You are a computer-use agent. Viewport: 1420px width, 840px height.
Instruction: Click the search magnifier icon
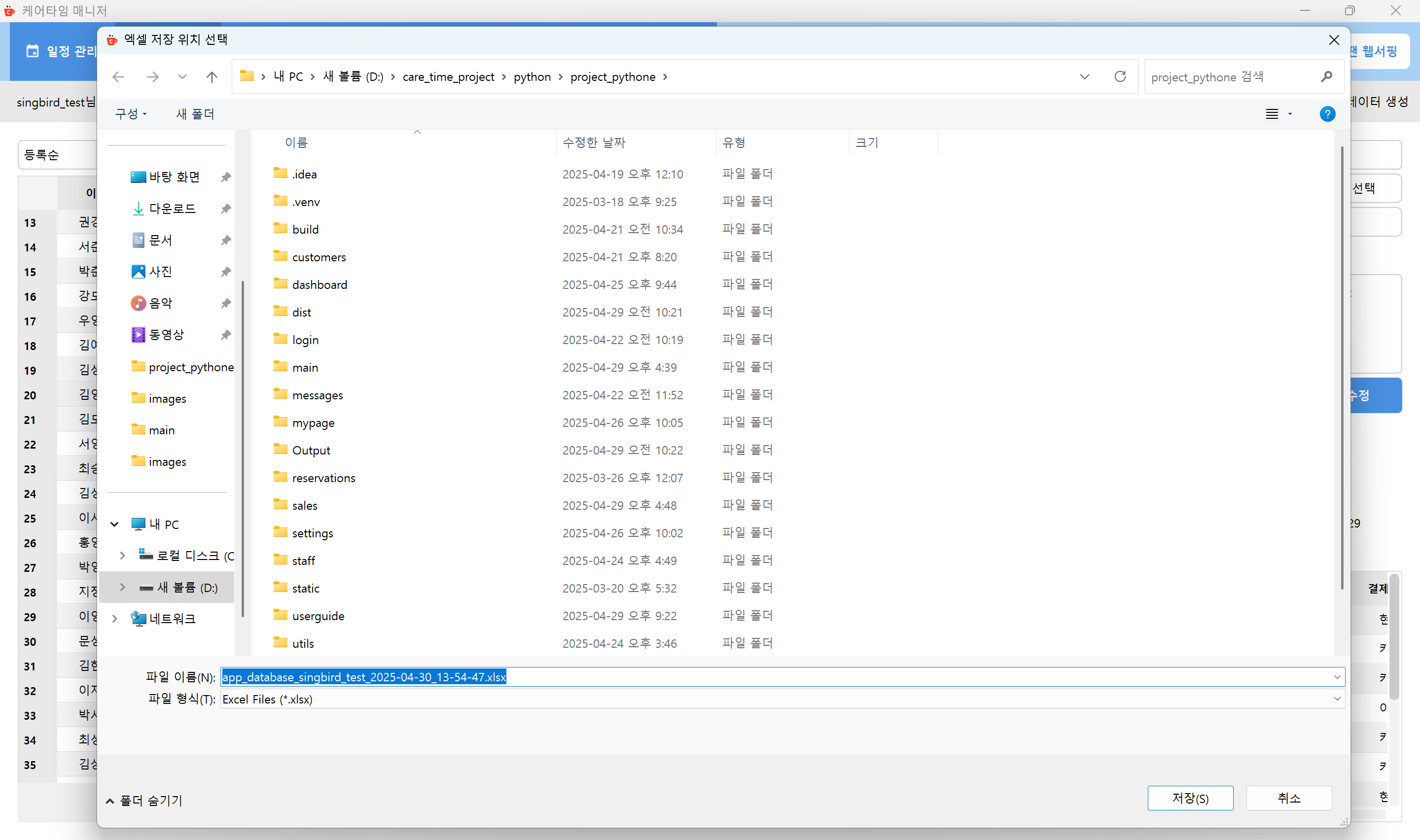coord(1326,76)
